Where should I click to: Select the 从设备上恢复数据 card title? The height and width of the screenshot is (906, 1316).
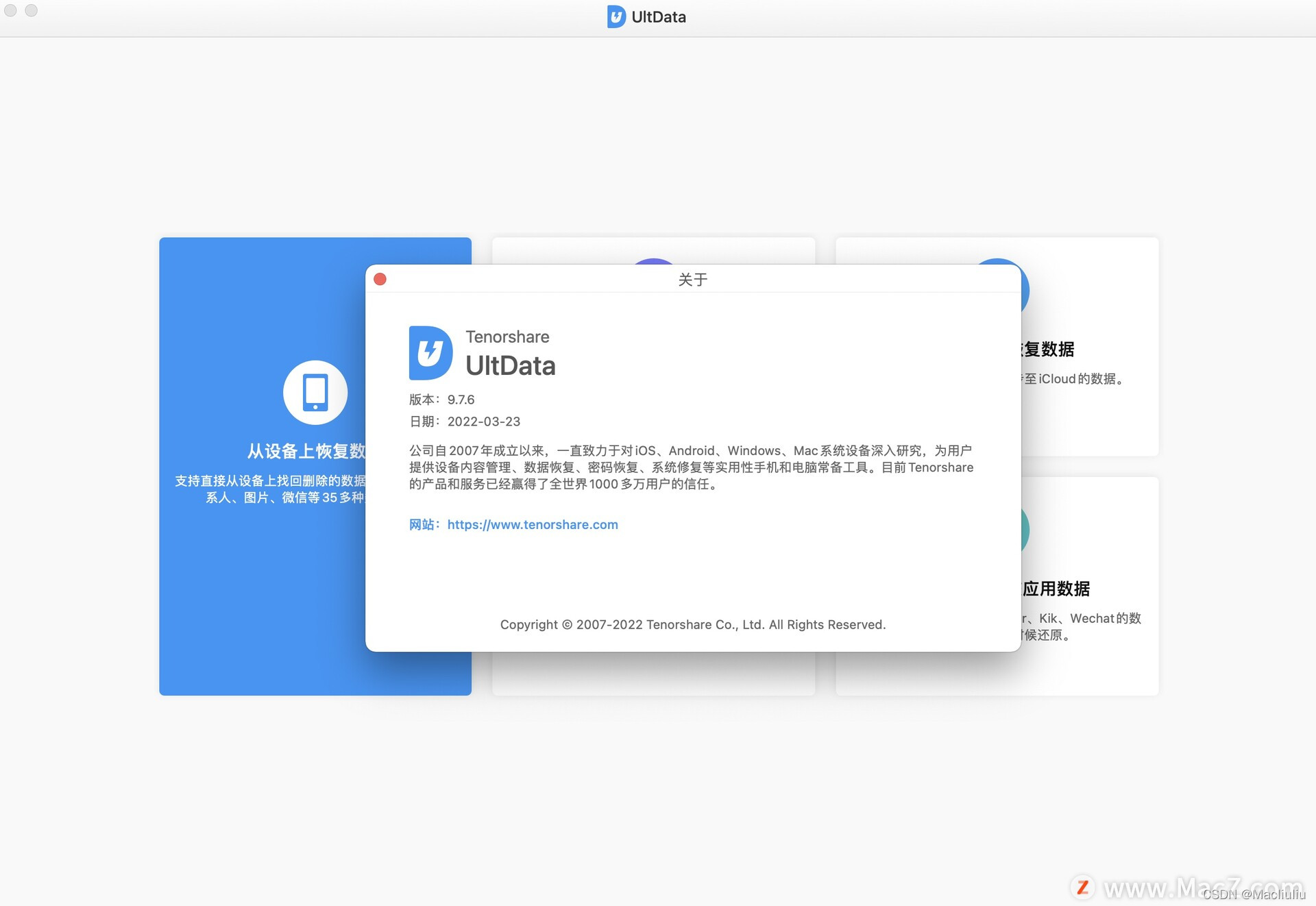coord(306,451)
